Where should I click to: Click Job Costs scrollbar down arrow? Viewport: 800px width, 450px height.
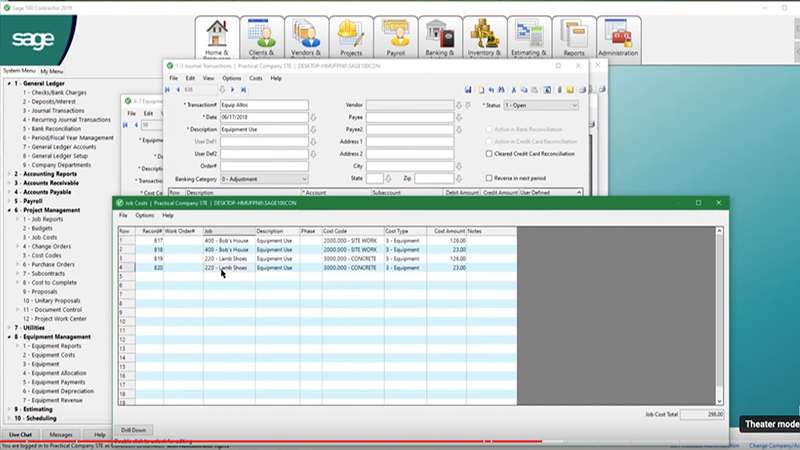tap(719, 401)
